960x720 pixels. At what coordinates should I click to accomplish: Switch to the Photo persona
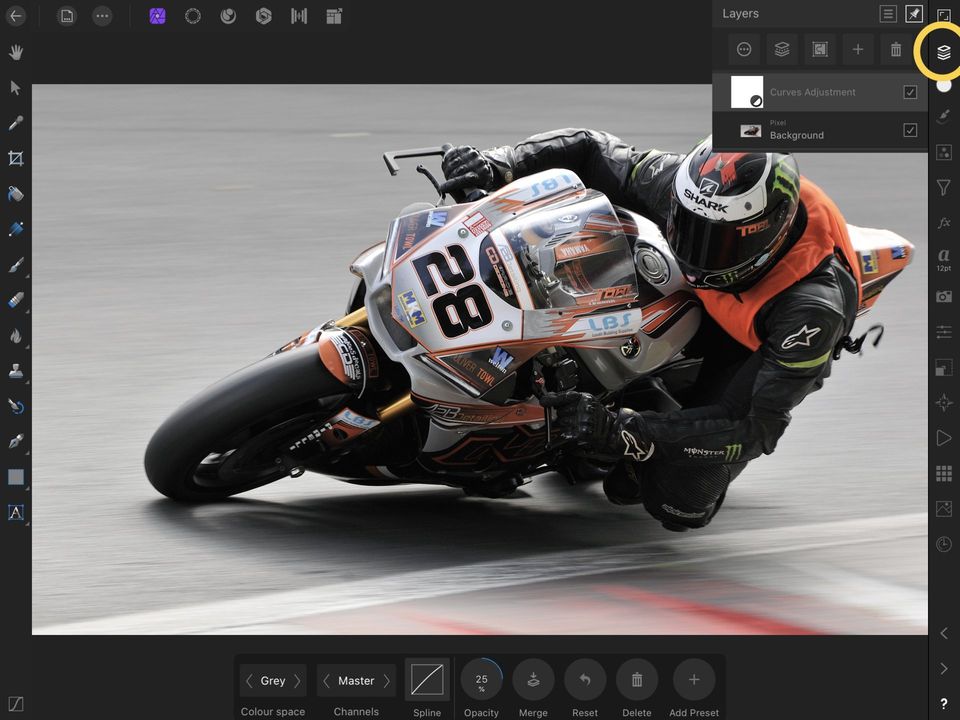point(157,16)
